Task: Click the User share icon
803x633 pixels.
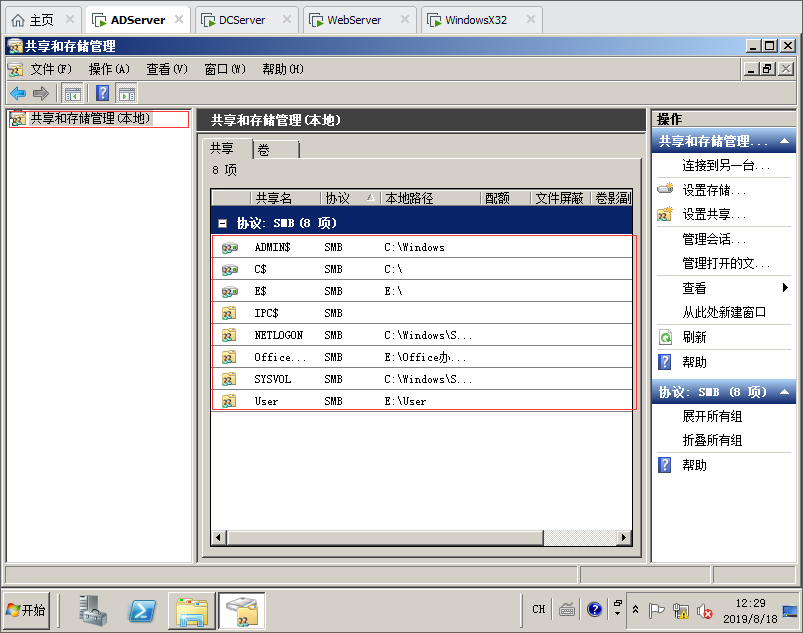Action: [229, 401]
